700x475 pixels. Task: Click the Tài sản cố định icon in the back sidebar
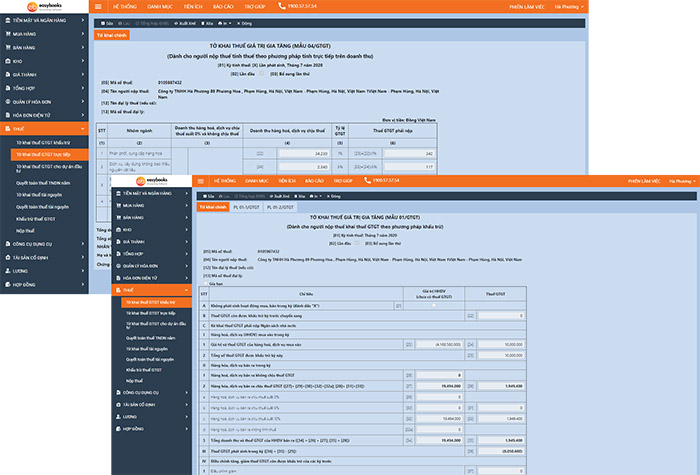coord(8,258)
